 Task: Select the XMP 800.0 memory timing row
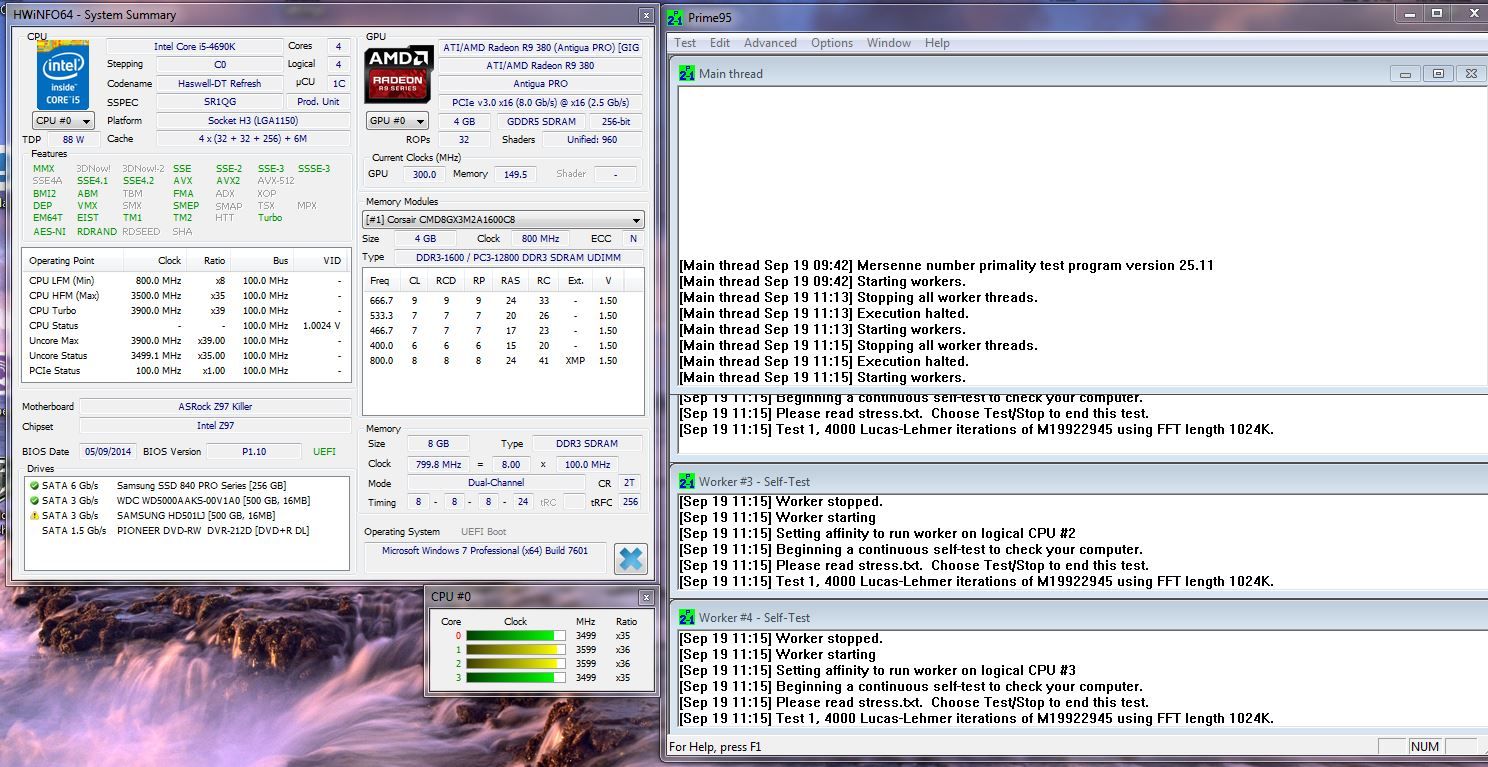[x=503, y=361]
